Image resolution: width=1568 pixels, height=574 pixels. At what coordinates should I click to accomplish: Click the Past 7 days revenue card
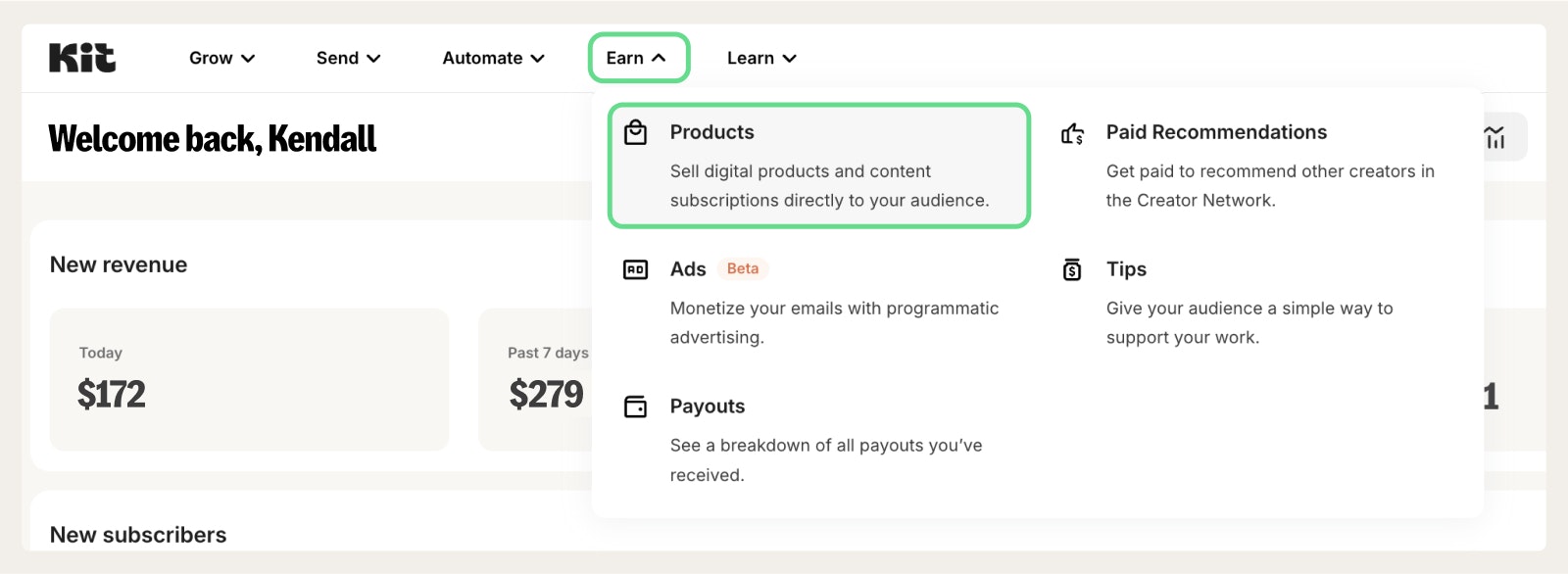(x=534, y=380)
